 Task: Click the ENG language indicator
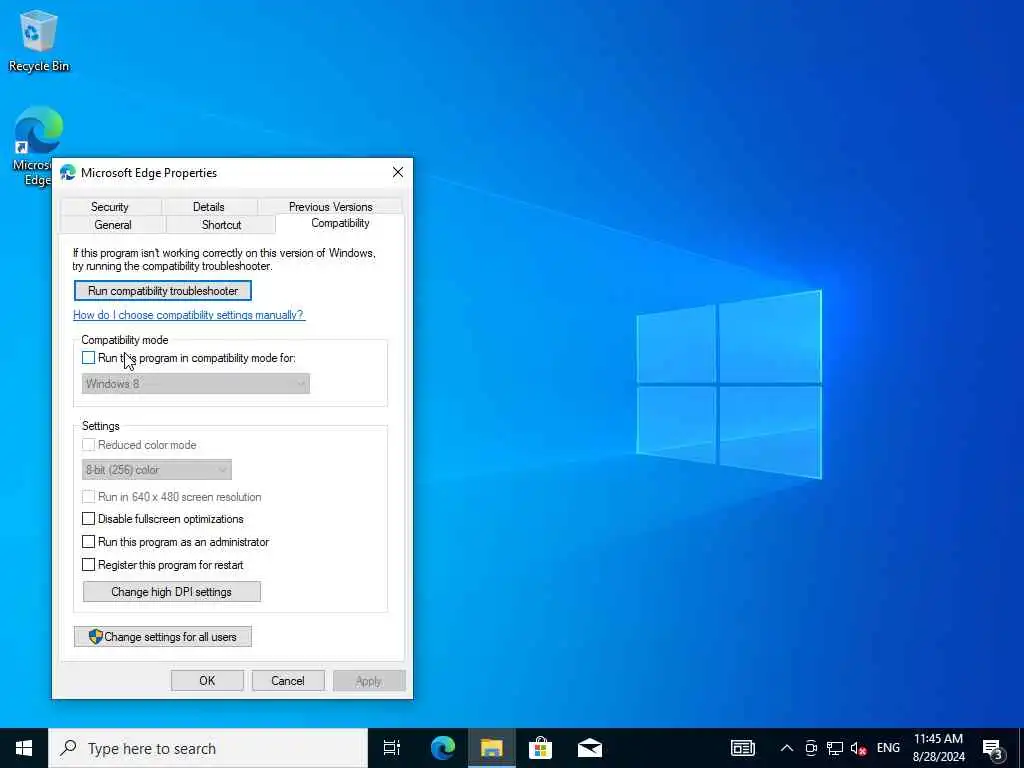tap(888, 748)
